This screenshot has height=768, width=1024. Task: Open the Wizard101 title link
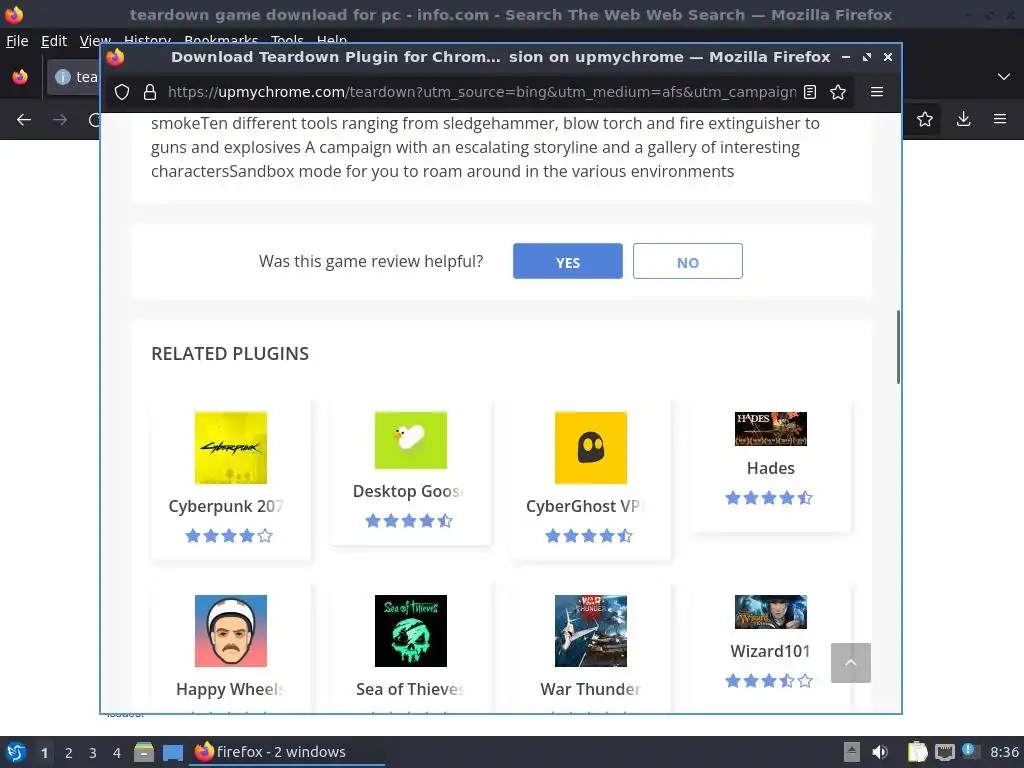(771, 651)
